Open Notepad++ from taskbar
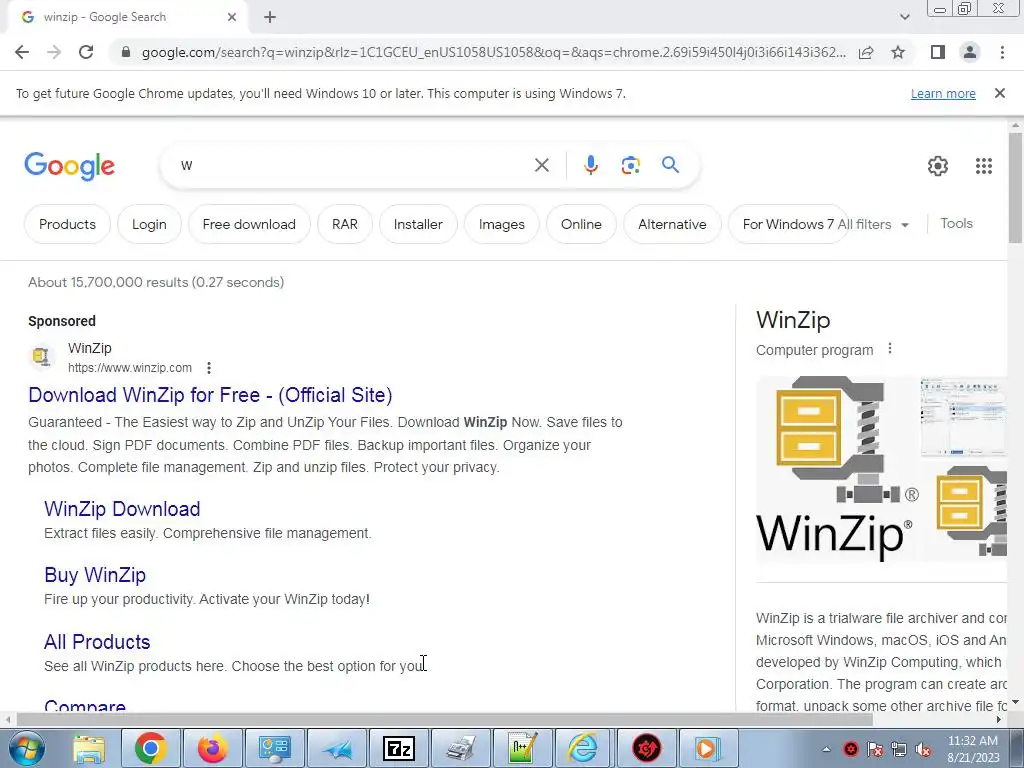The width and height of the screenshot is (1024, 768). click(522, 748)
